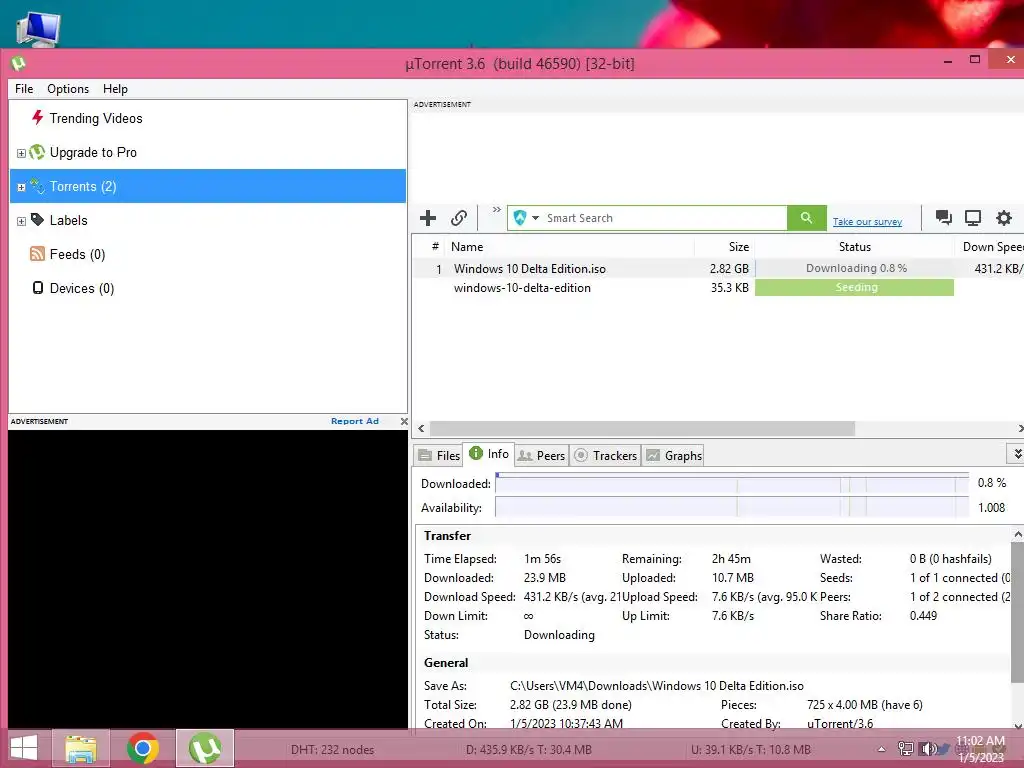Click the green Seeding status bar
Image resolution: width=1024 pixels, height=768 pixels.
(854, 287)
